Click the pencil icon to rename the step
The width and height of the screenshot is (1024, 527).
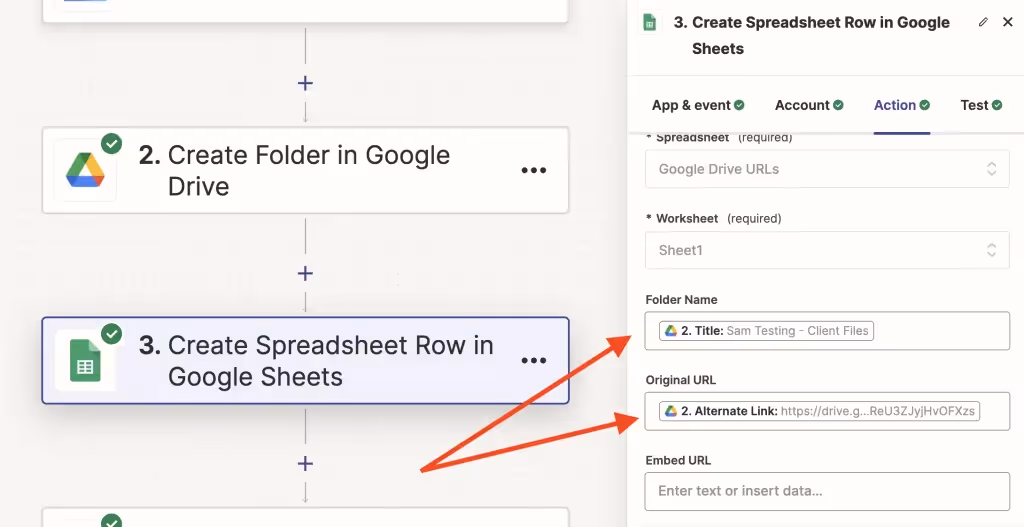(983, 22)
